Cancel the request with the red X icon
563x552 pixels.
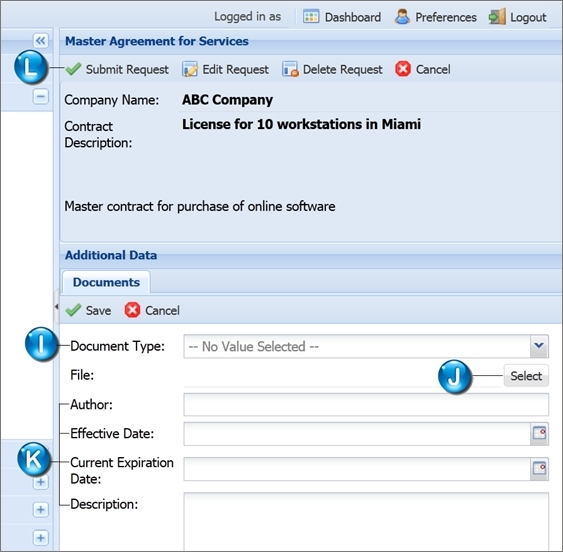[x=403, y=69]
